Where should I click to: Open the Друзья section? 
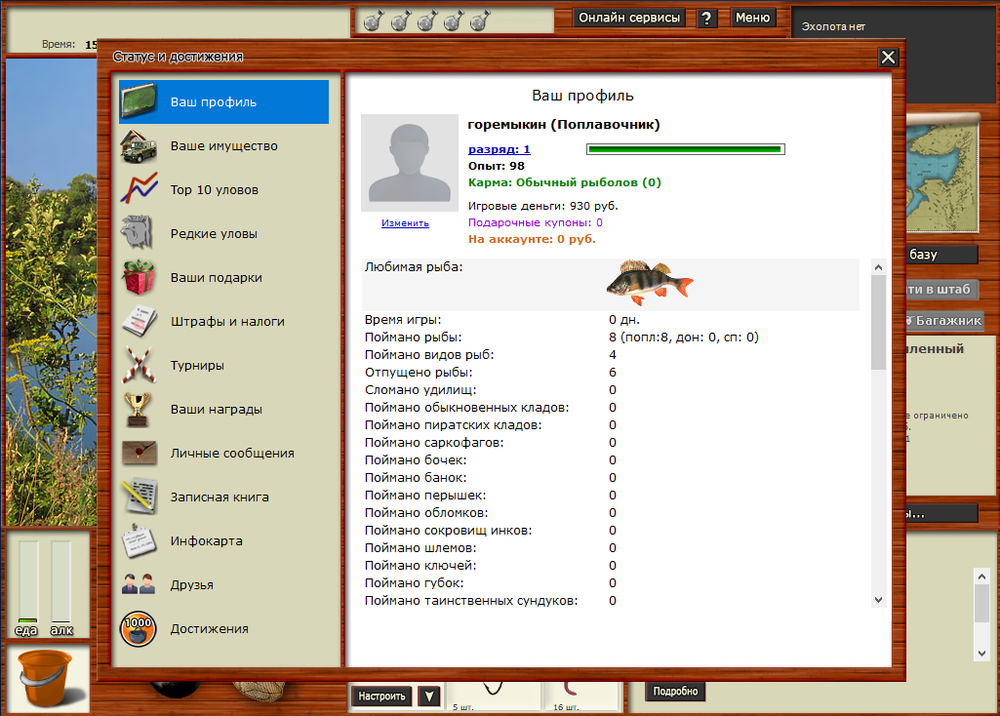click(x=191, y=585)
